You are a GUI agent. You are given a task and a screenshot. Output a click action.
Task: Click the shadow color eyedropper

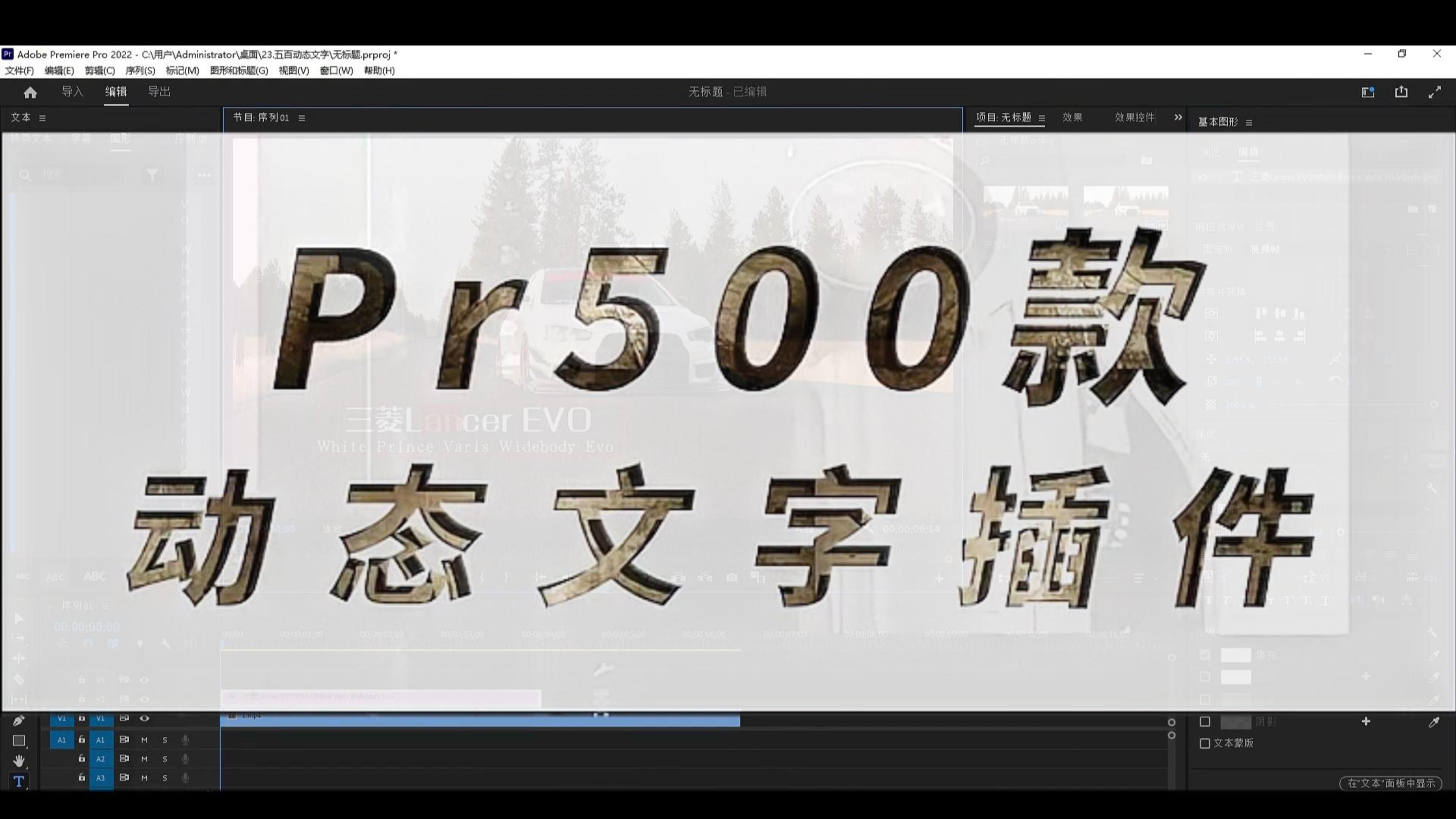[x=1434, y=722]
